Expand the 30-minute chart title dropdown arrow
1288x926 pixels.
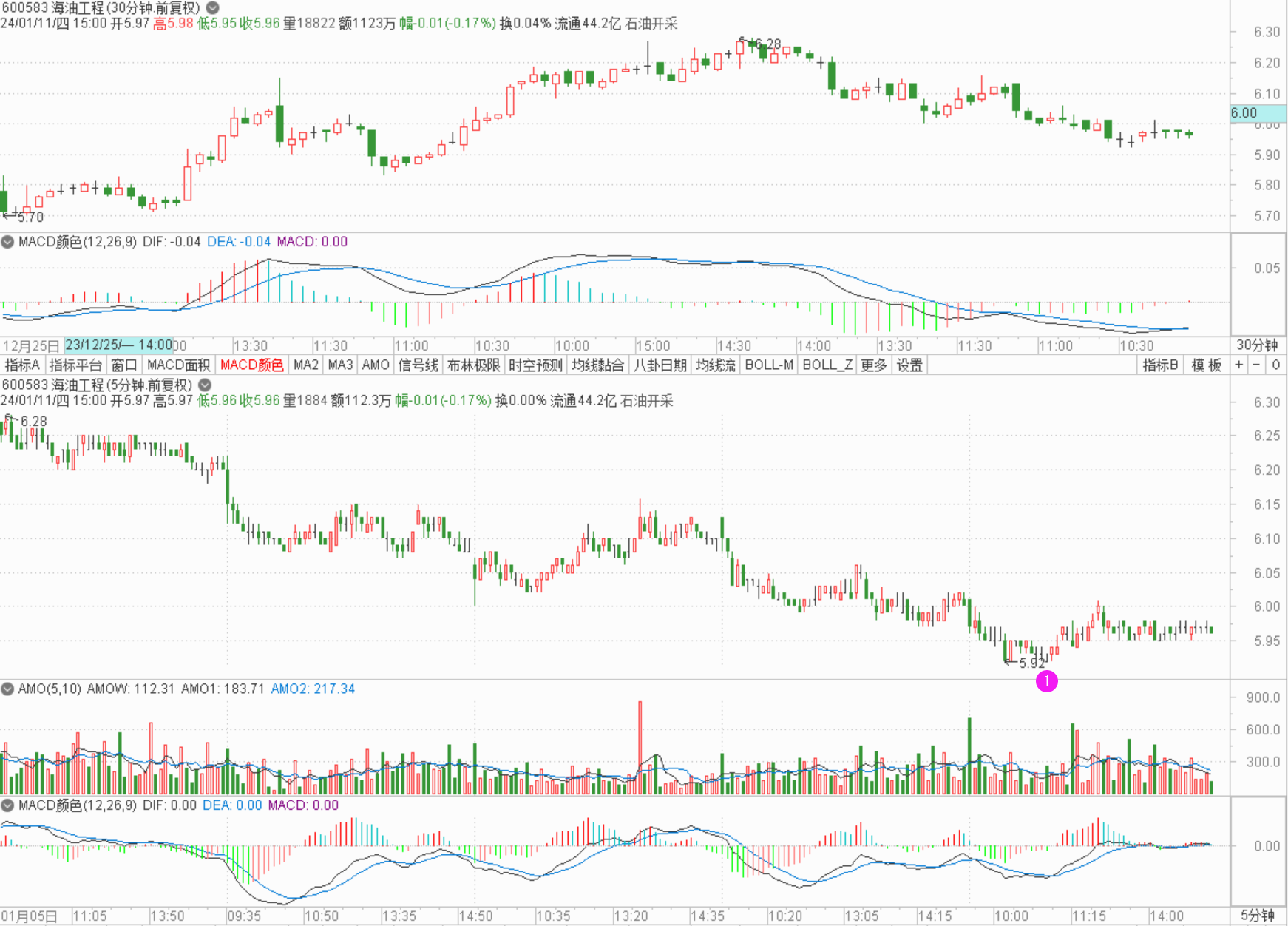click(x=212, y=8)
